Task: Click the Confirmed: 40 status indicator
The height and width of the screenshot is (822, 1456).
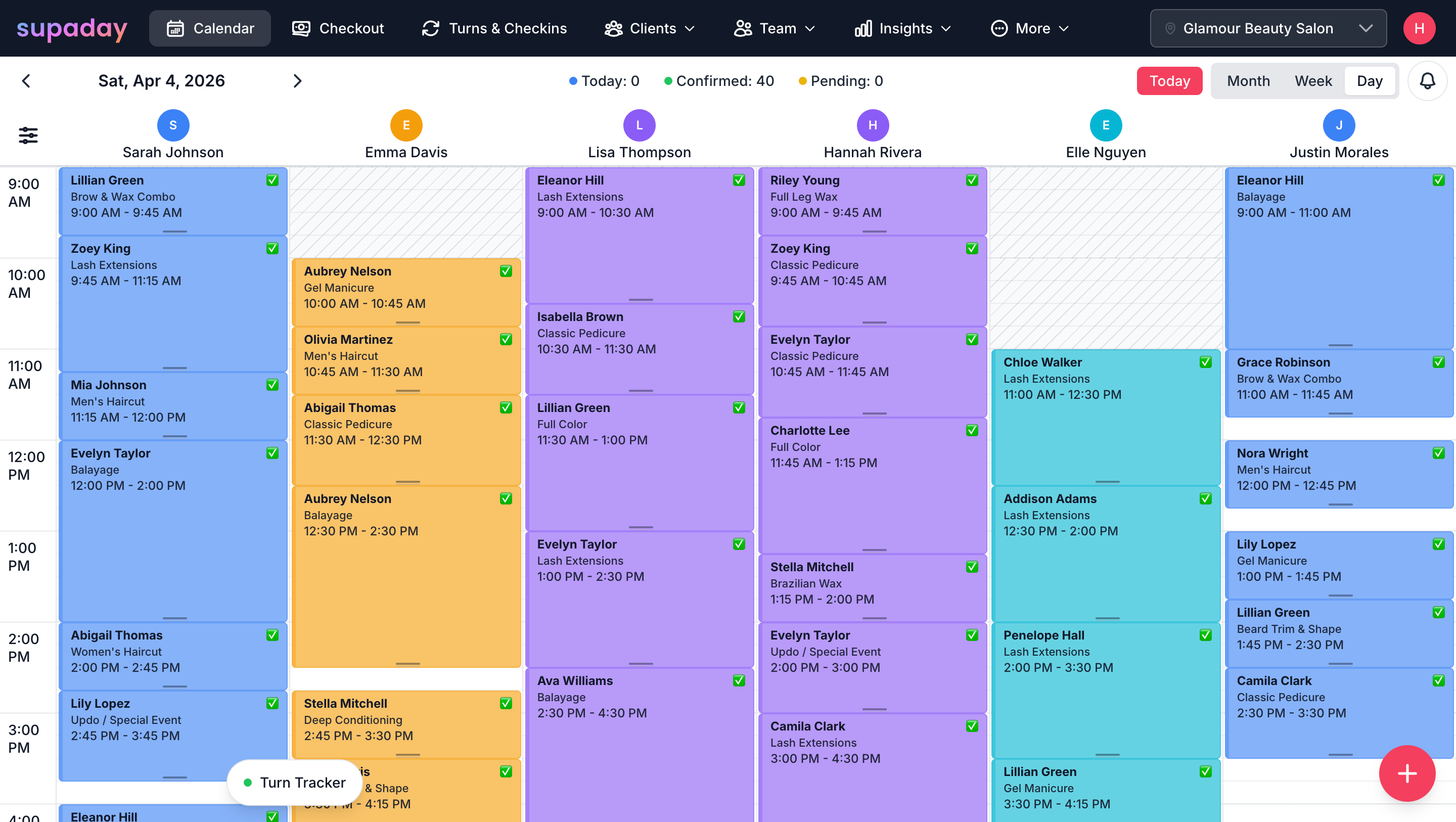Action: [719, 81]
